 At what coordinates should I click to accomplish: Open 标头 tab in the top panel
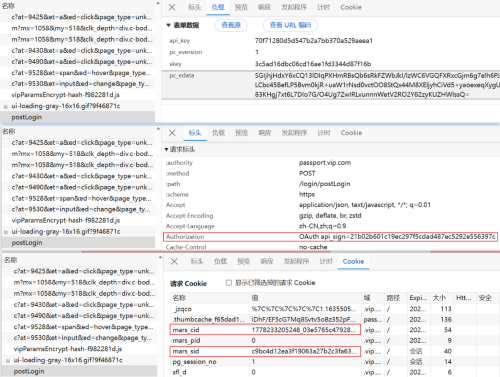[194, 7]
